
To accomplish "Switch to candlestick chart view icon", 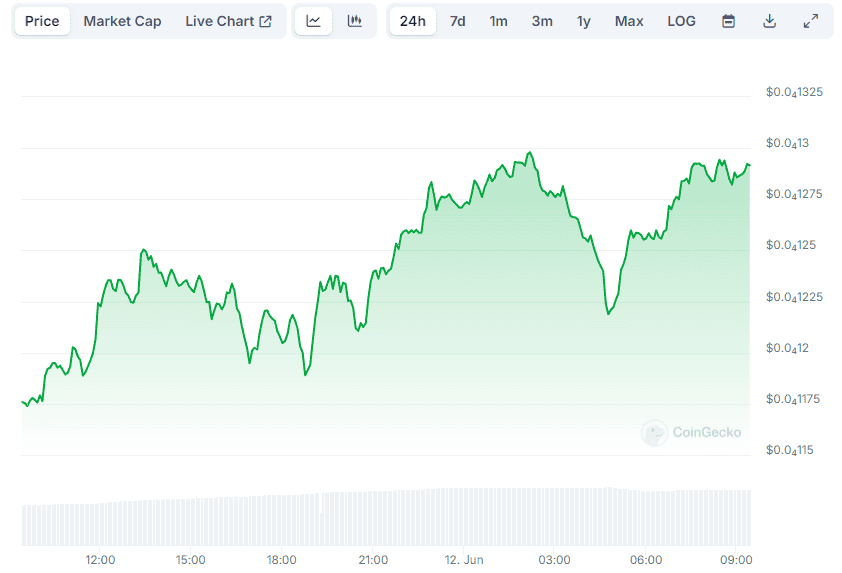I will point(354,21).
